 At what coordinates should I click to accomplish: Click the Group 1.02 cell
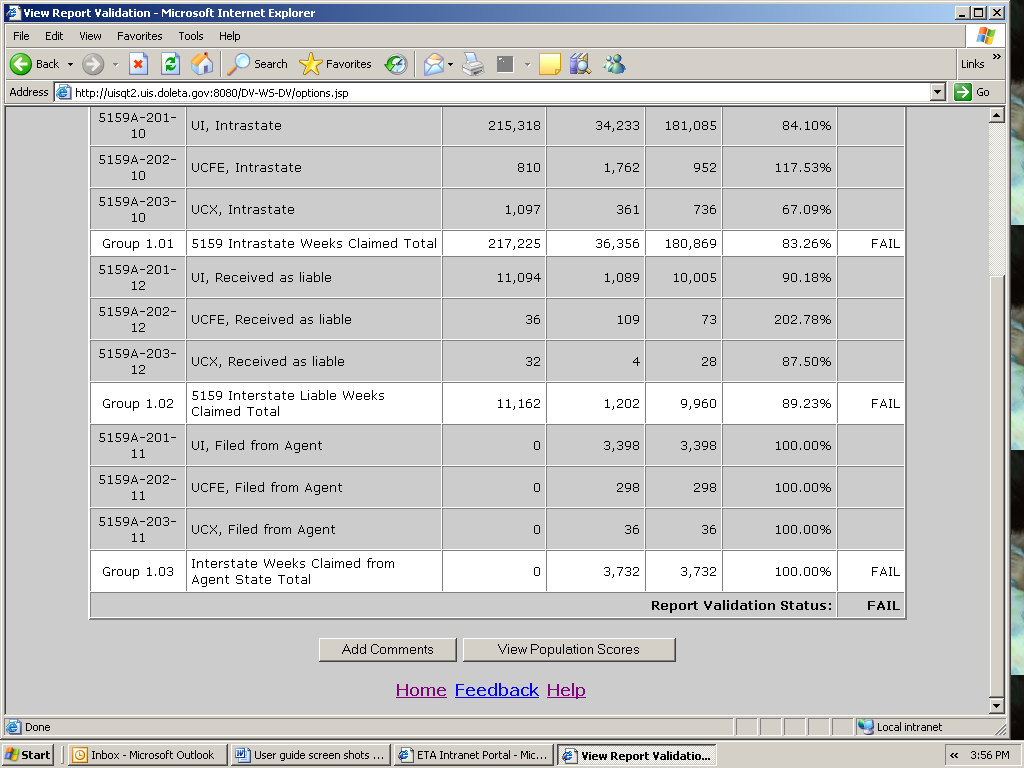[138, 404]
